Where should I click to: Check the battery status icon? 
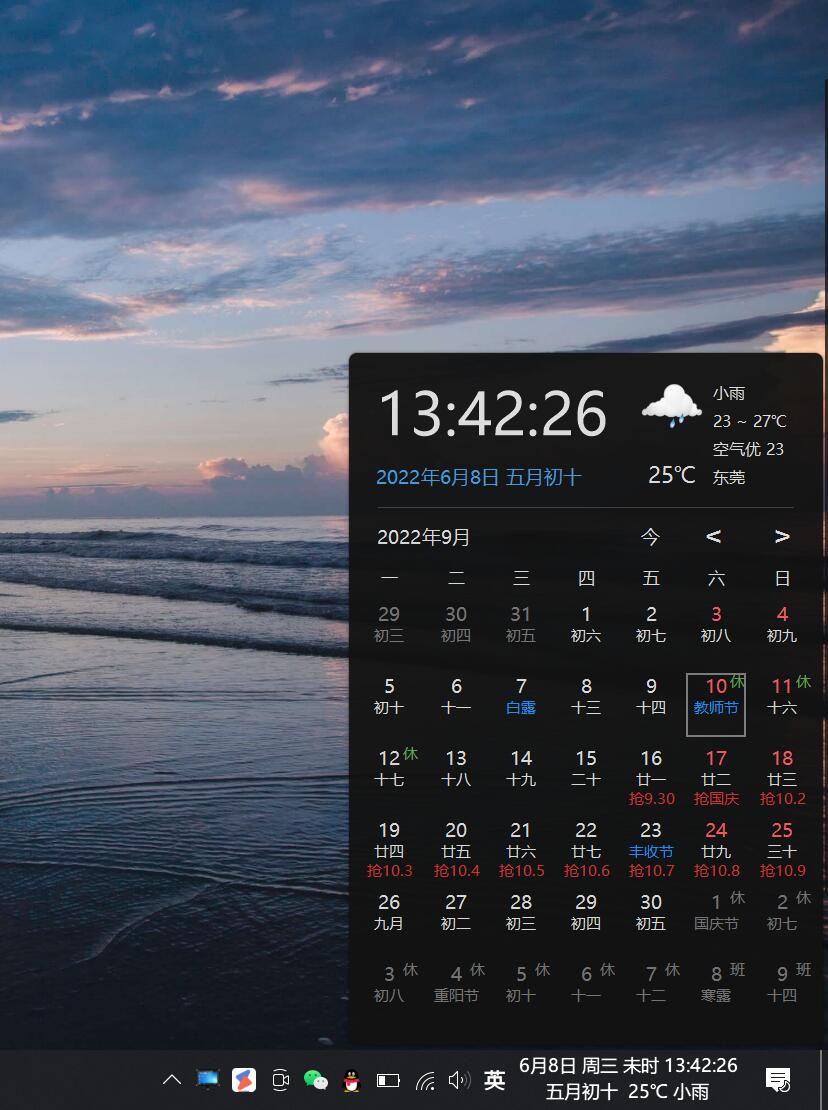388,1080
